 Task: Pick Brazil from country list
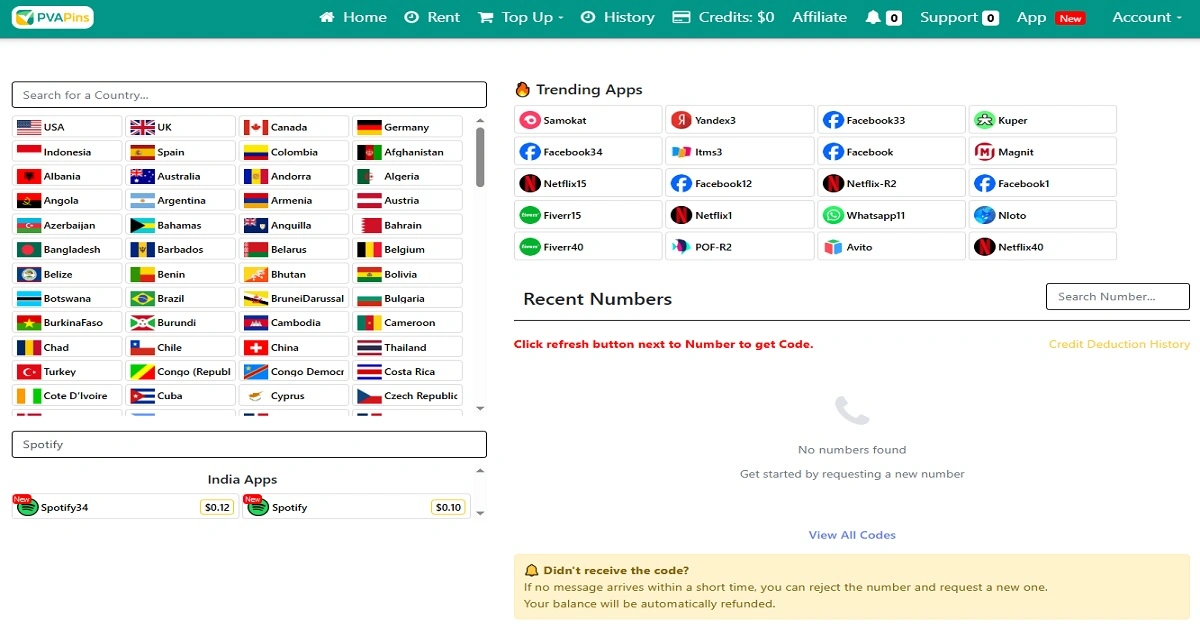(181, 298)
